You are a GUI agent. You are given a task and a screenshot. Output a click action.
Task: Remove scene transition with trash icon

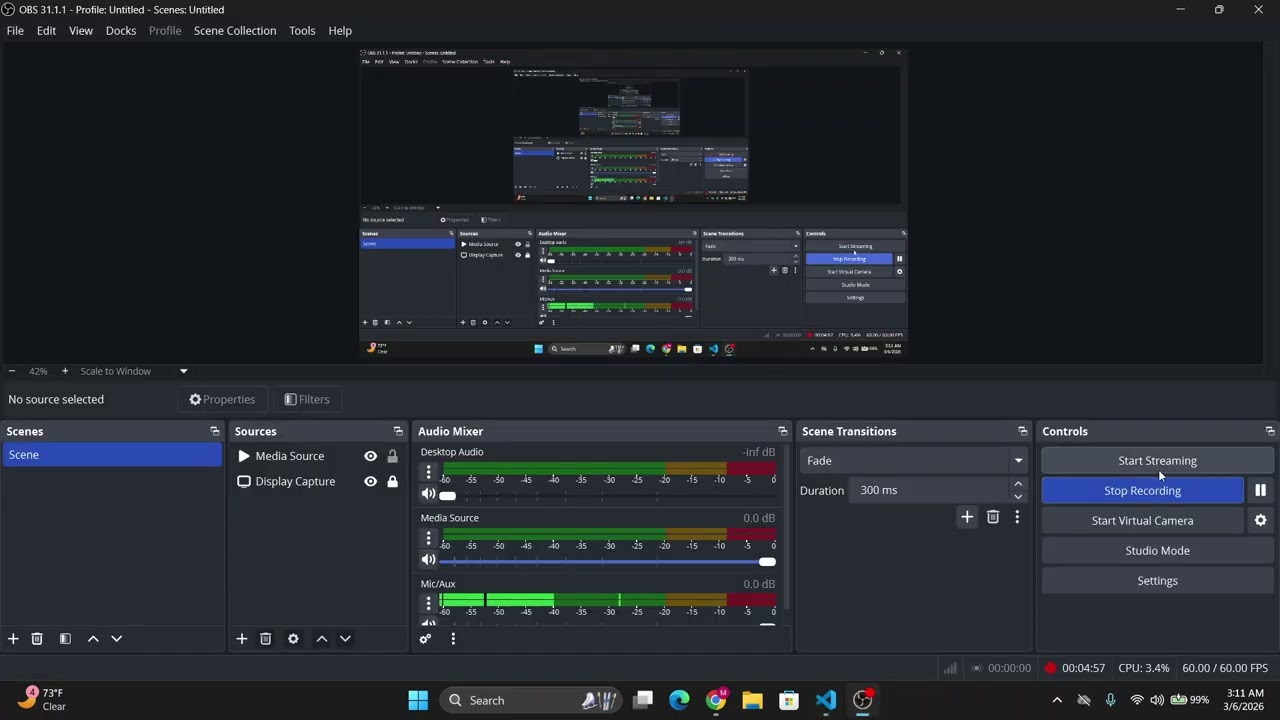[x=993, y=517]
